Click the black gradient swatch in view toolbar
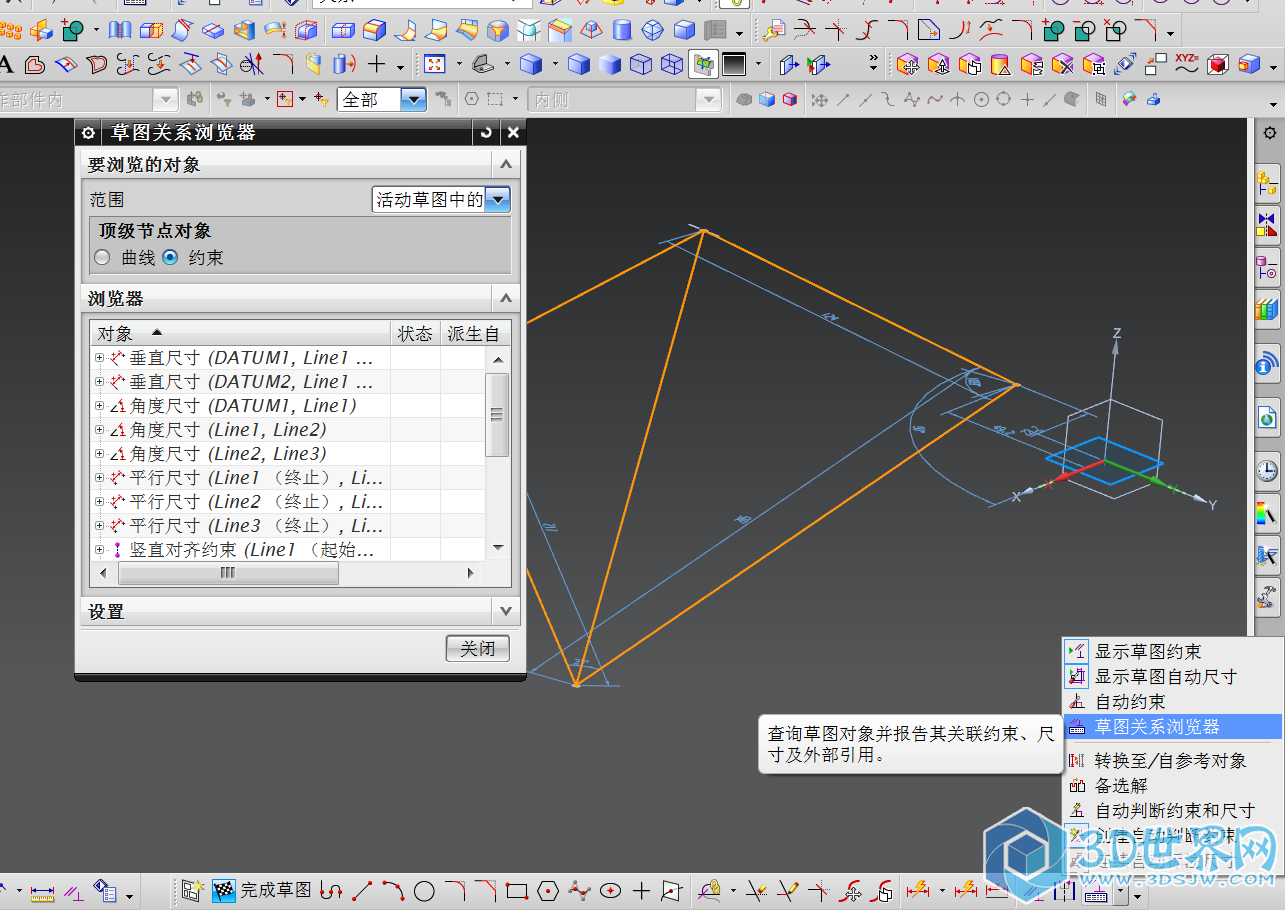This screenshot has height=910, width=1285. point(735,65)
